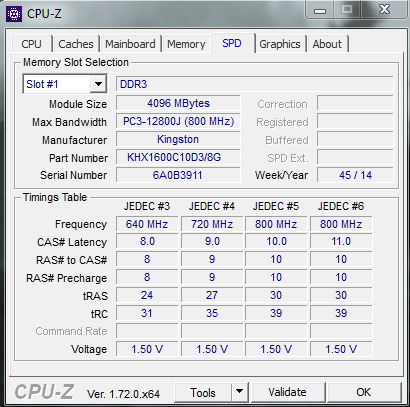This screenshot has height=407, width=410.
Task: Click the CPU-Z app icon in title bar
Action: point(14,14)
